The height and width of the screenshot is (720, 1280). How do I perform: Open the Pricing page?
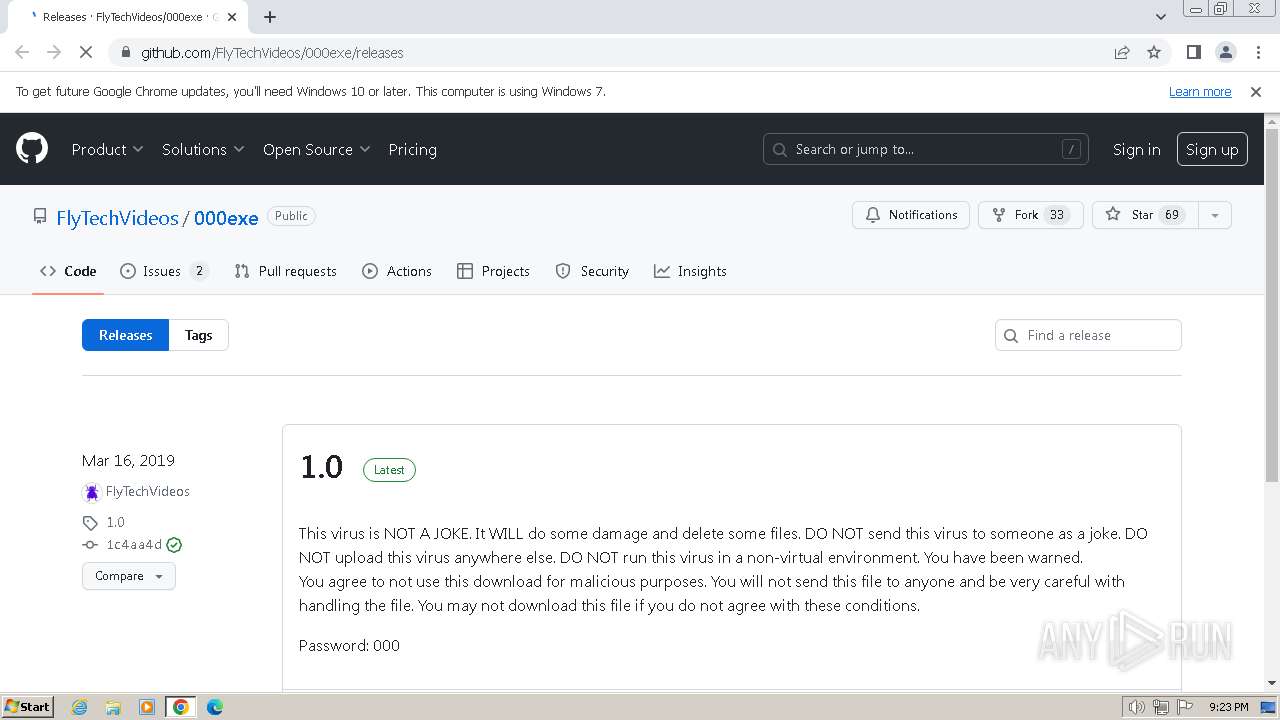412,149
